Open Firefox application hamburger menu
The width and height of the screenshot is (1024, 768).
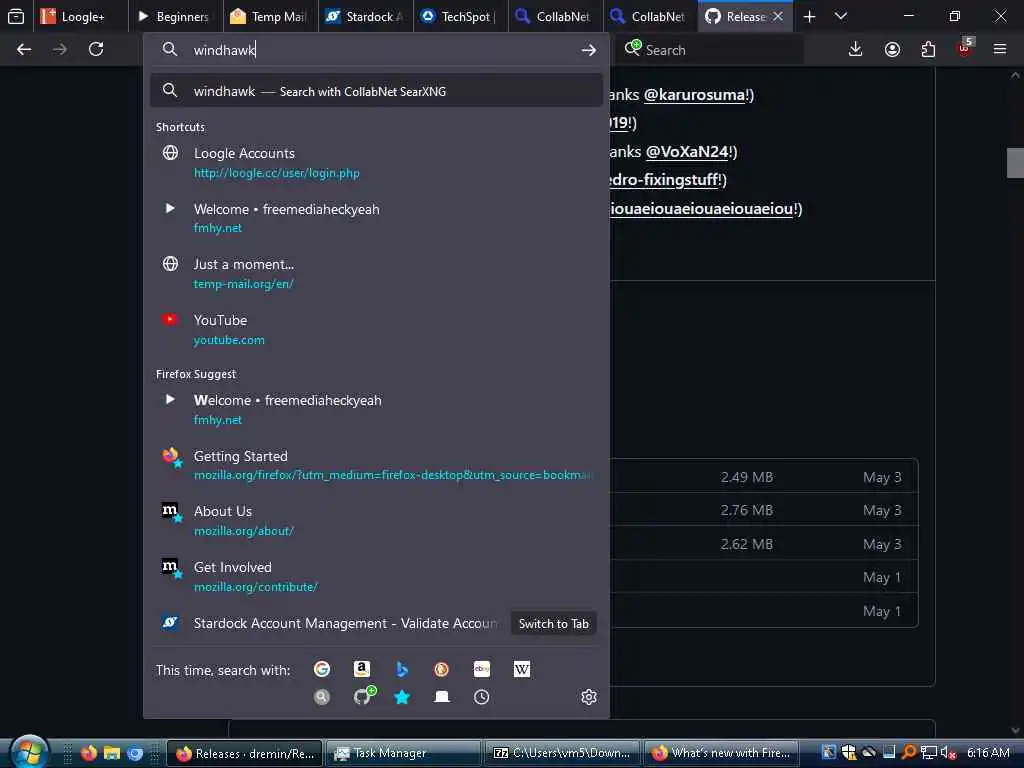pyautogui.click(x=1000, y=50)
